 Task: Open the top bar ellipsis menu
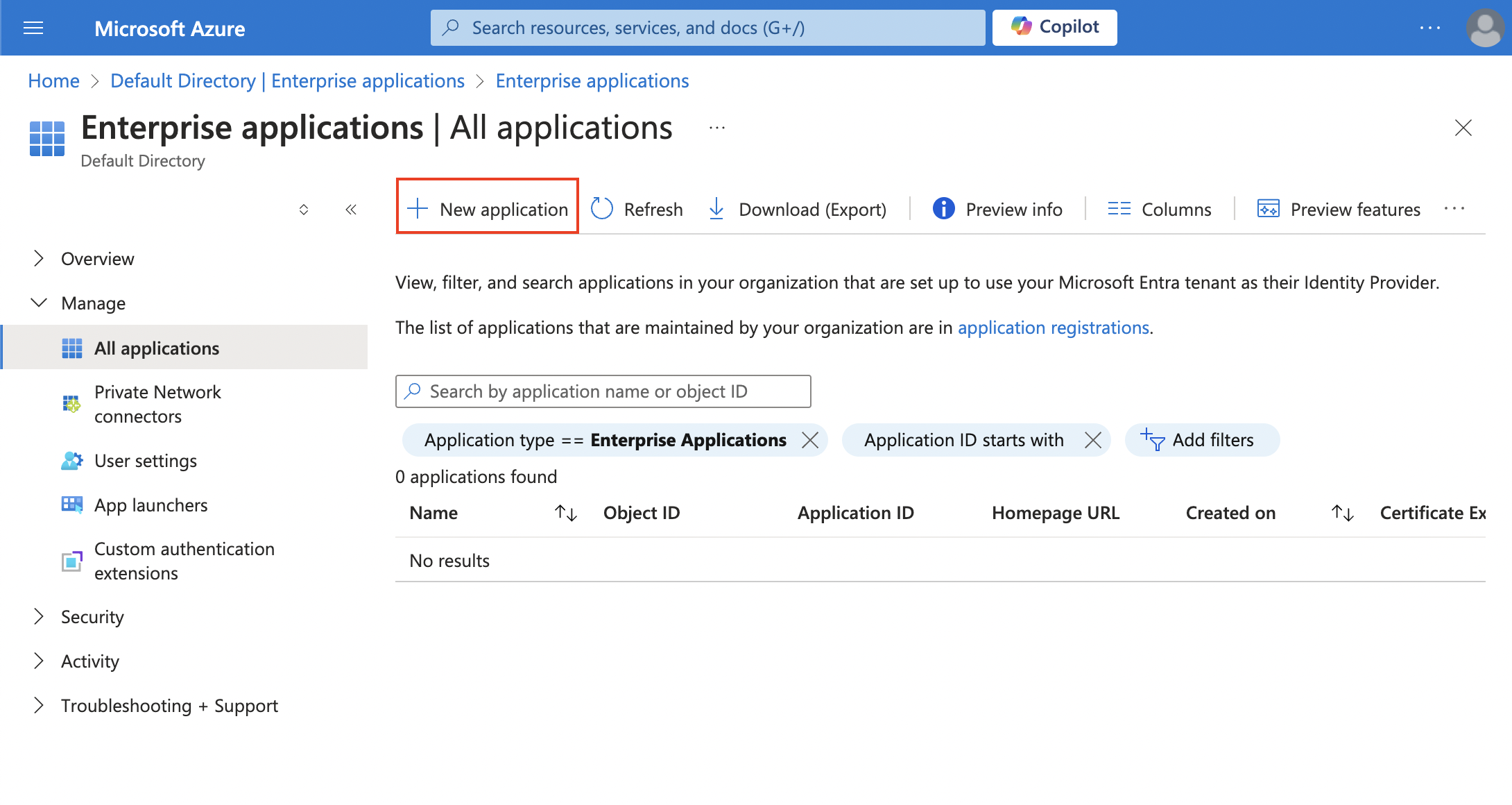click(1429, 28)
